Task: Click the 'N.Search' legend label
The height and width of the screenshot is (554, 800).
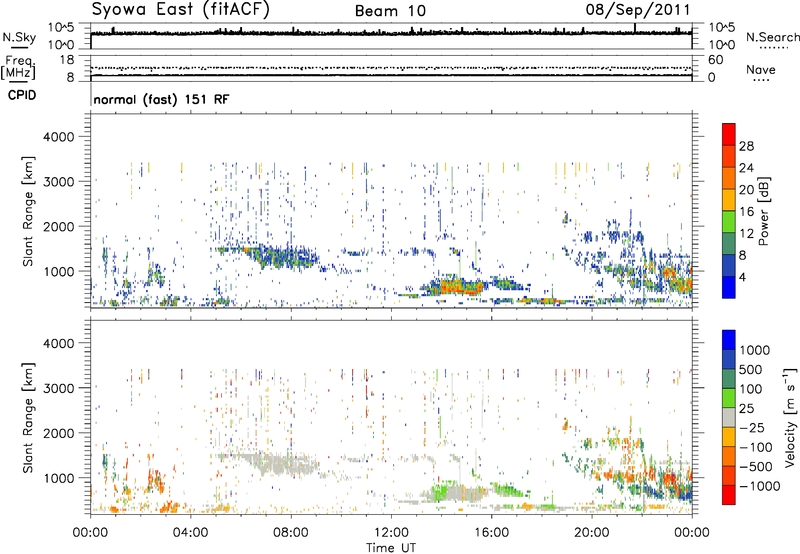Action: point(772,37)
